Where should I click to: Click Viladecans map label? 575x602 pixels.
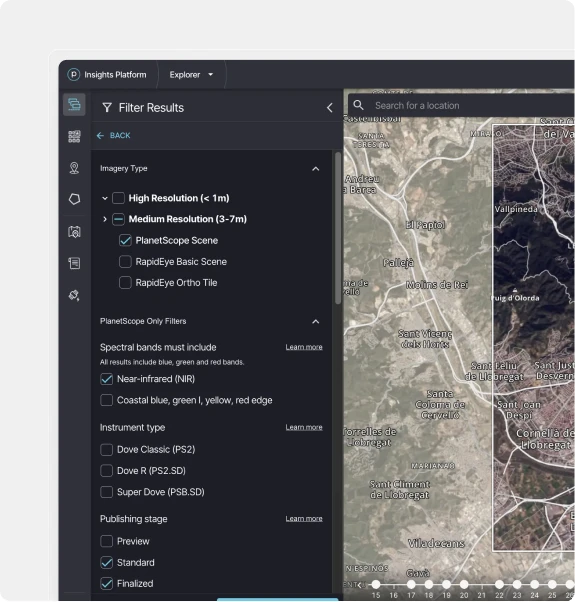point(436,544)
